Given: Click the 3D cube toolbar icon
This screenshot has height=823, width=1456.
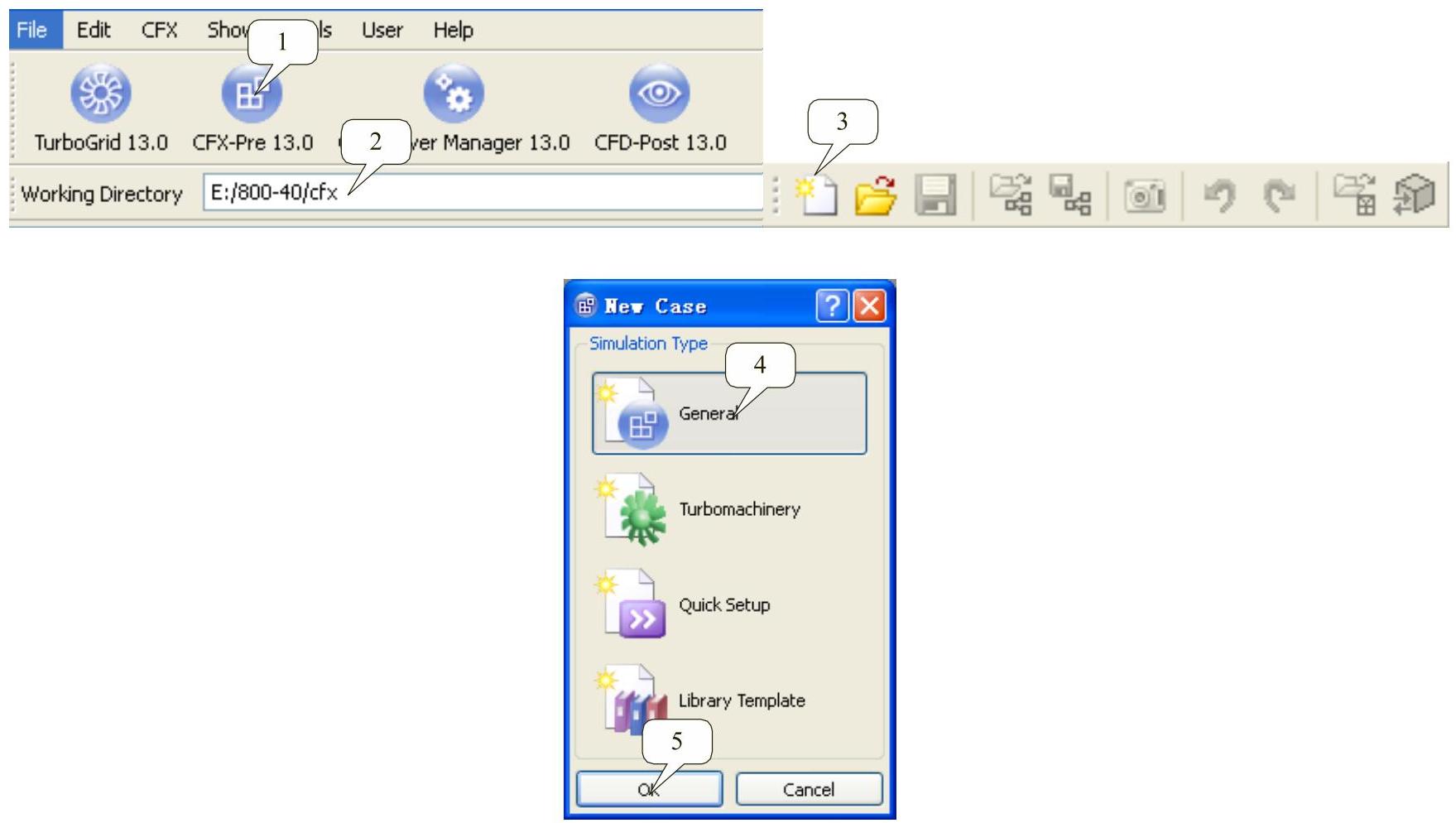Looking at the screenshot, I should pyautogui.click(x=1414, y=195).
